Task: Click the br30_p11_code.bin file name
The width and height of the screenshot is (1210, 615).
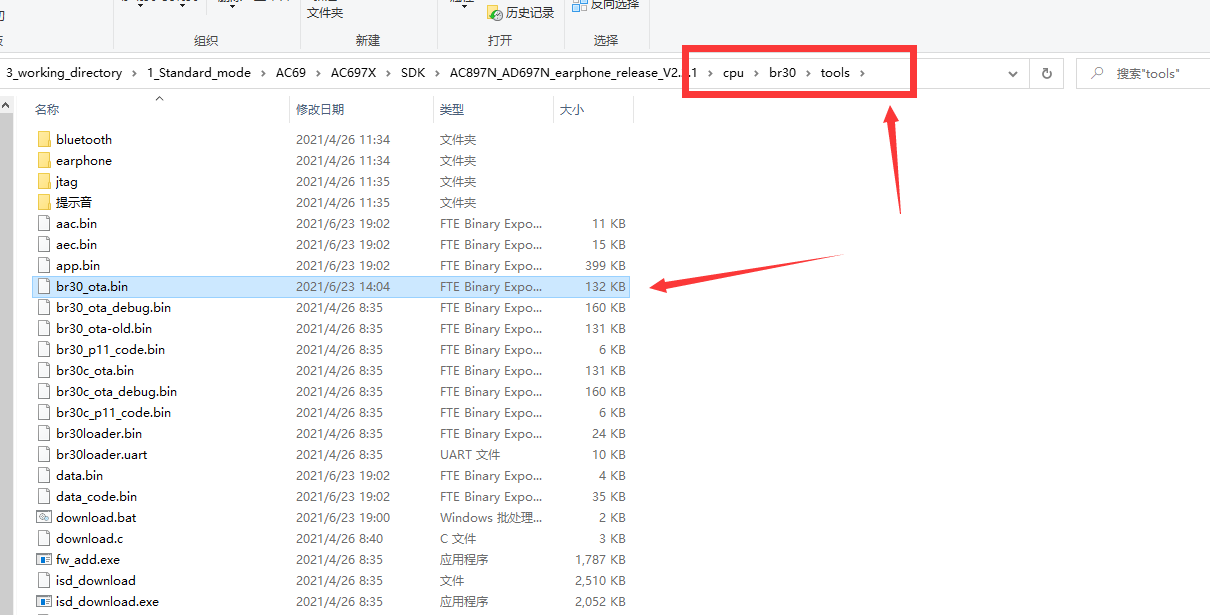Action: tap(110, 350)
